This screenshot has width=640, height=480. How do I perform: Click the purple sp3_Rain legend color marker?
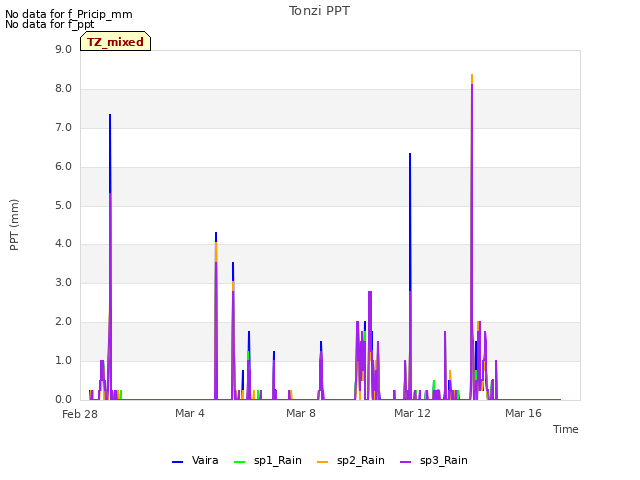point(405,462)
